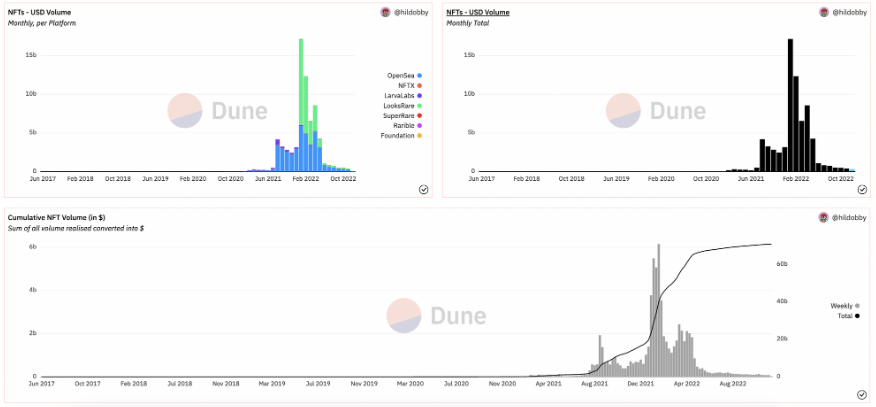Click the checkmark icon on per-Platform chart

(423, 190)
